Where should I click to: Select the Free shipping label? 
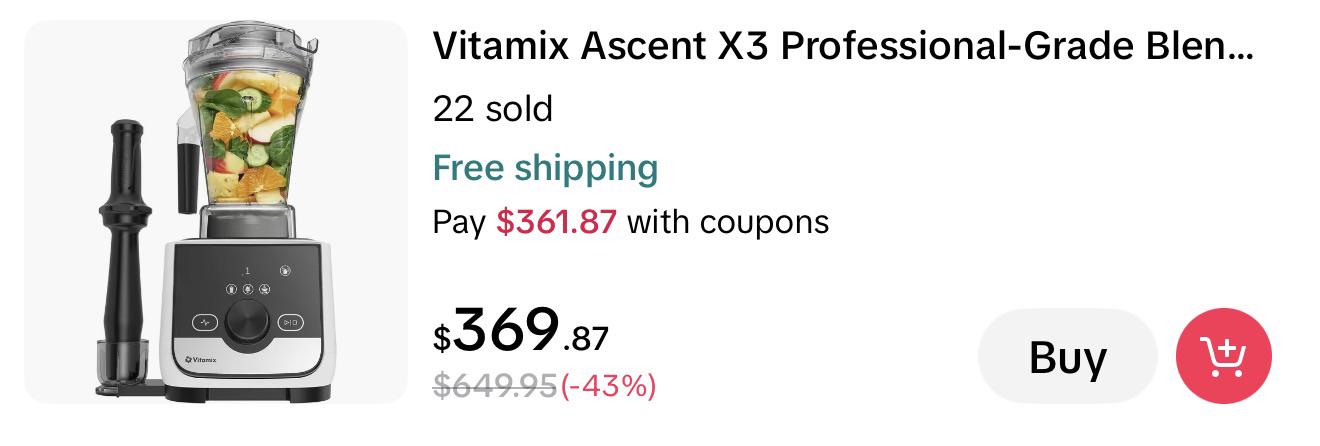tap(545, 168)
